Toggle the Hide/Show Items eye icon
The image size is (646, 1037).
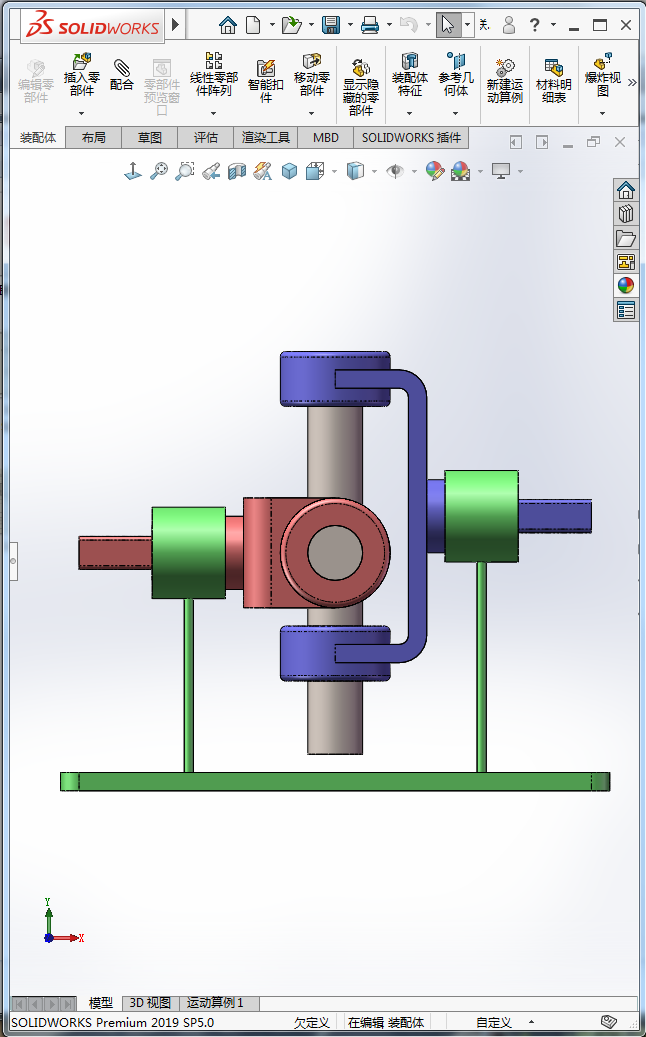click(395, 171)
